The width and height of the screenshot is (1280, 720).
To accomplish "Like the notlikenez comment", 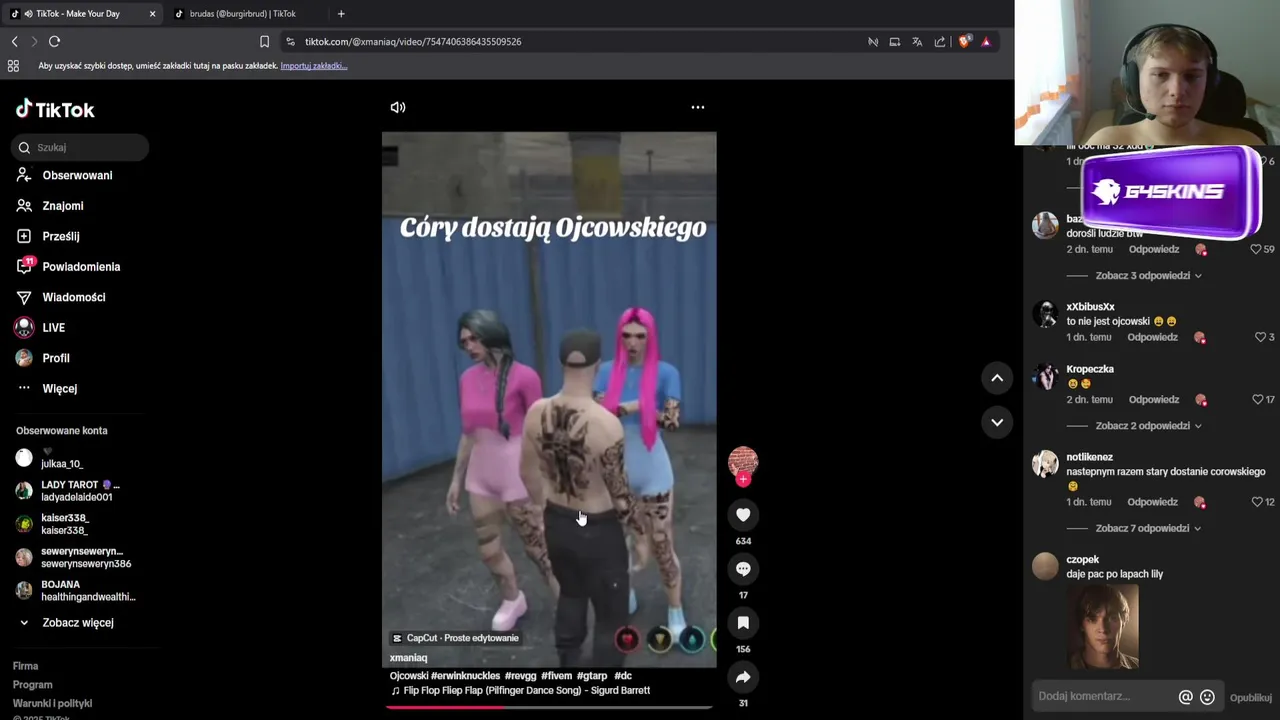I will [1257, 502].
